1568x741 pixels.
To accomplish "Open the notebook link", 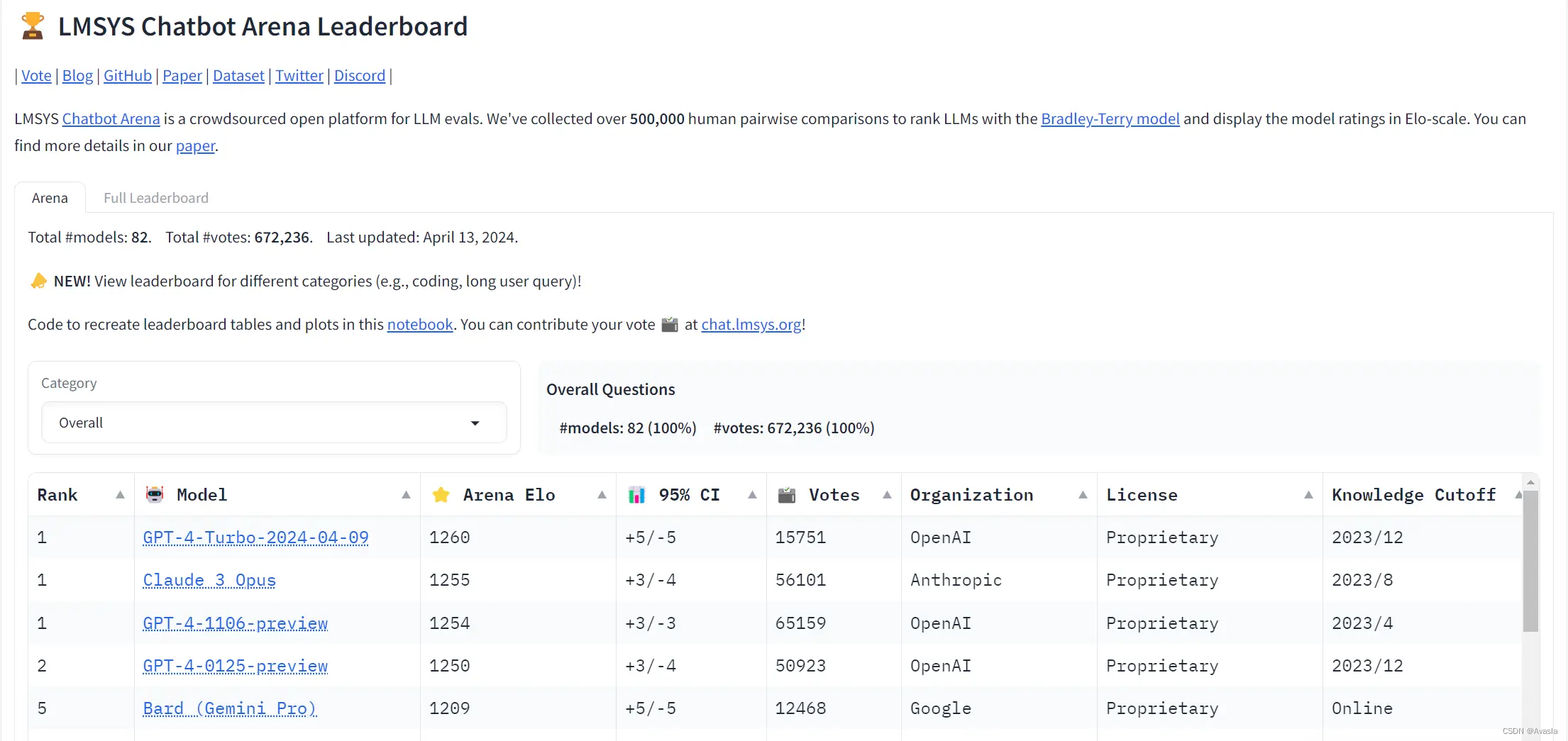I will point(420,325).
